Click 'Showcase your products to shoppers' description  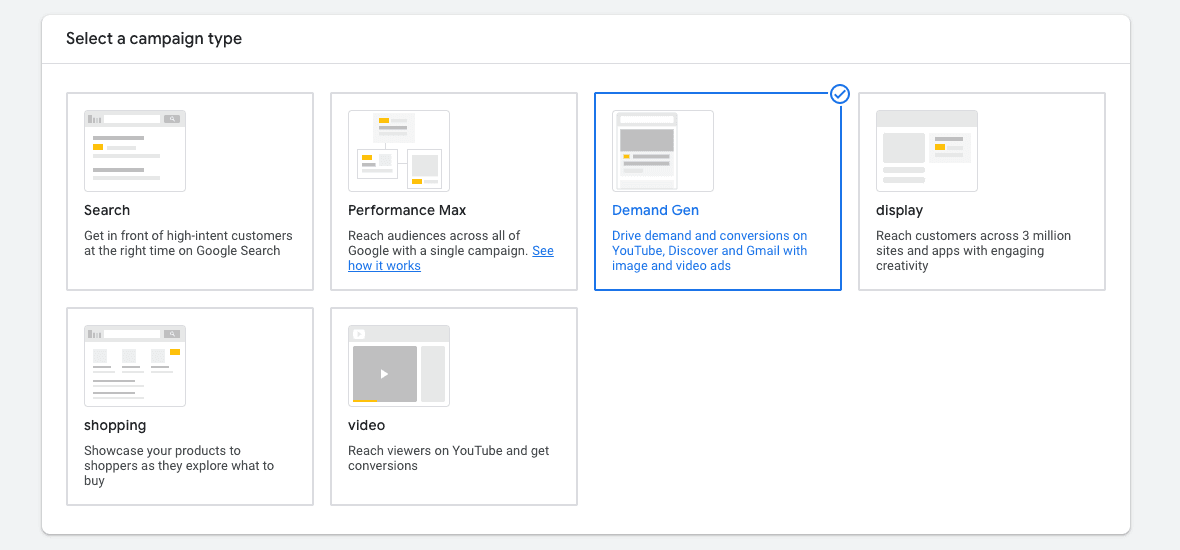pos(179,466)
